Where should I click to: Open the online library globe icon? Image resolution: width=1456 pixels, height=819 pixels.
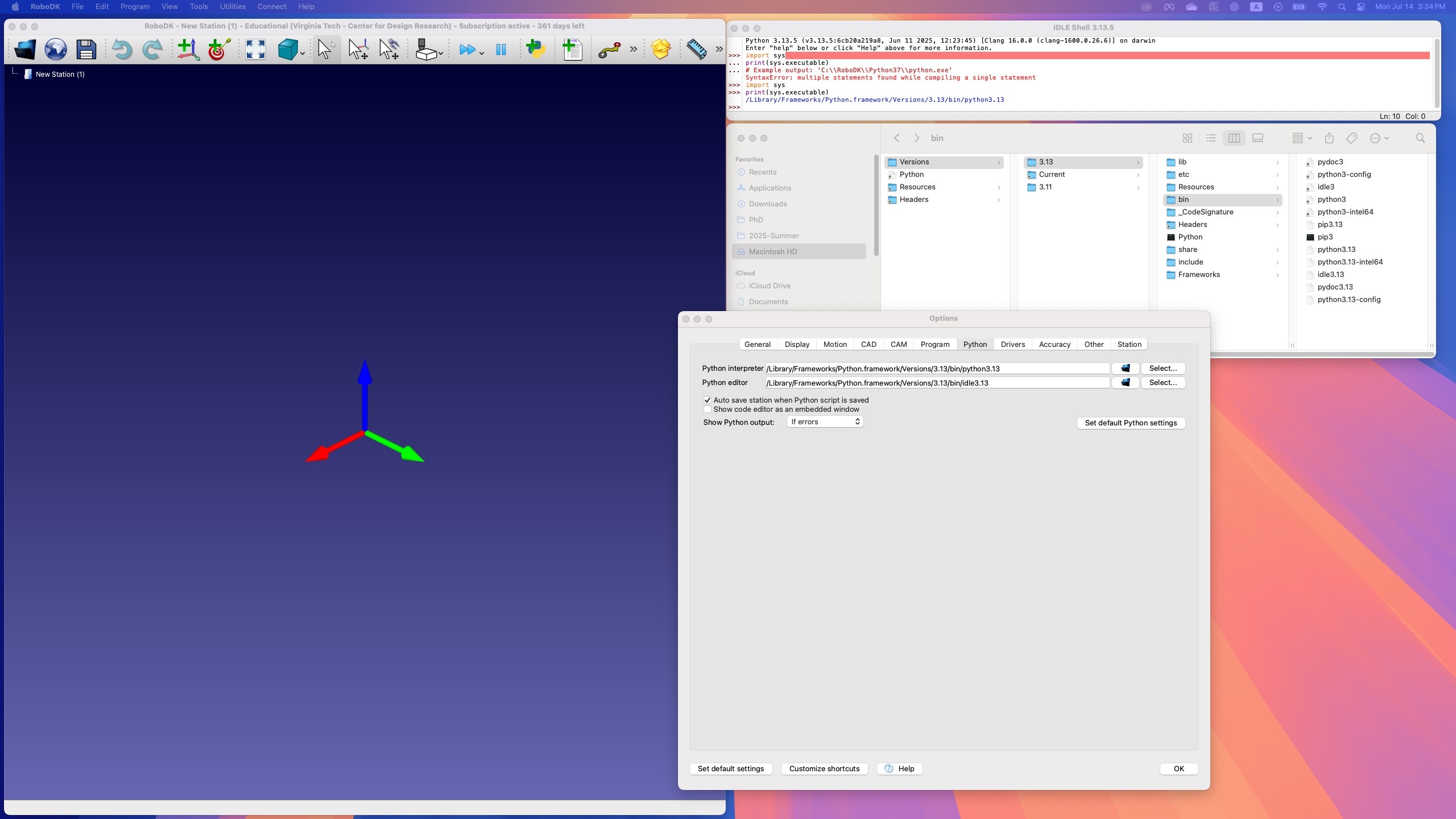coord(56,50)
